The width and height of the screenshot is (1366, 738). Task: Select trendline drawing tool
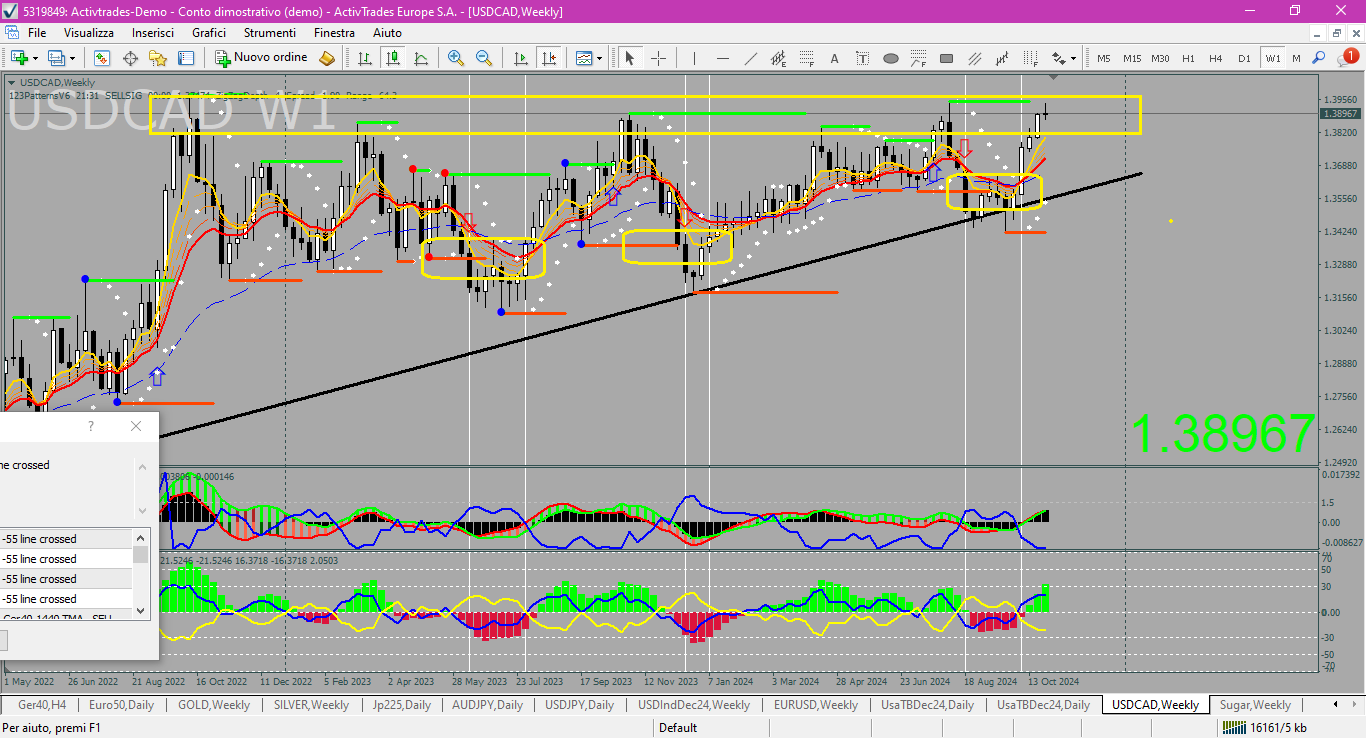[x=751, y=58]
